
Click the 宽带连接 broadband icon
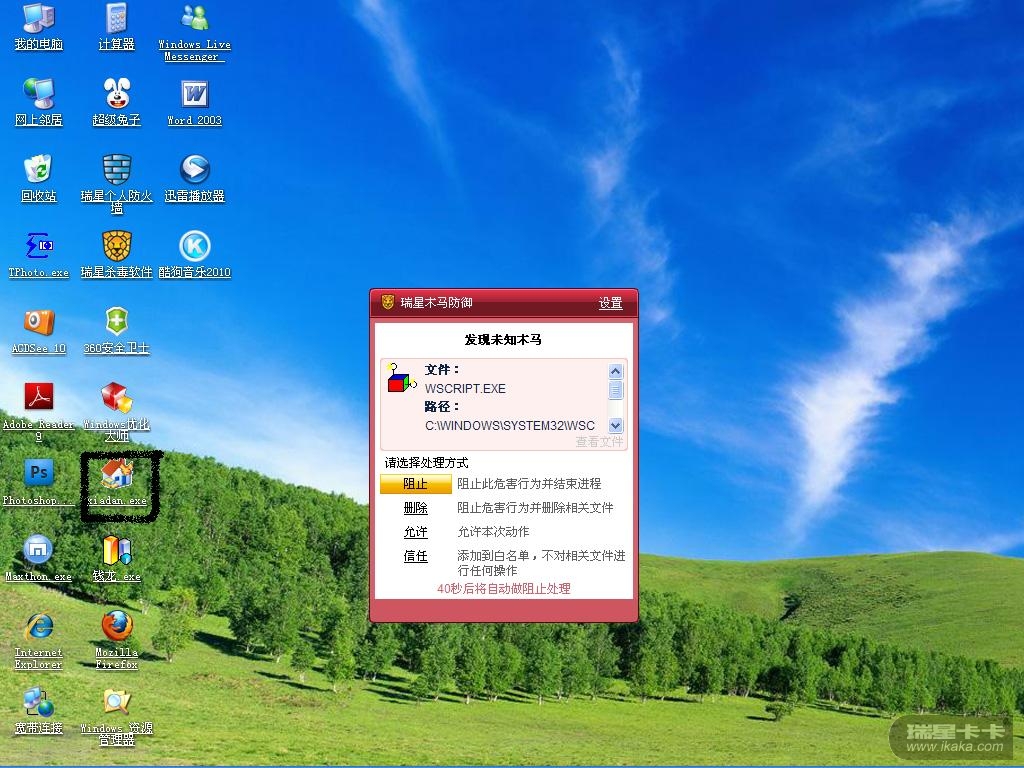39,711
